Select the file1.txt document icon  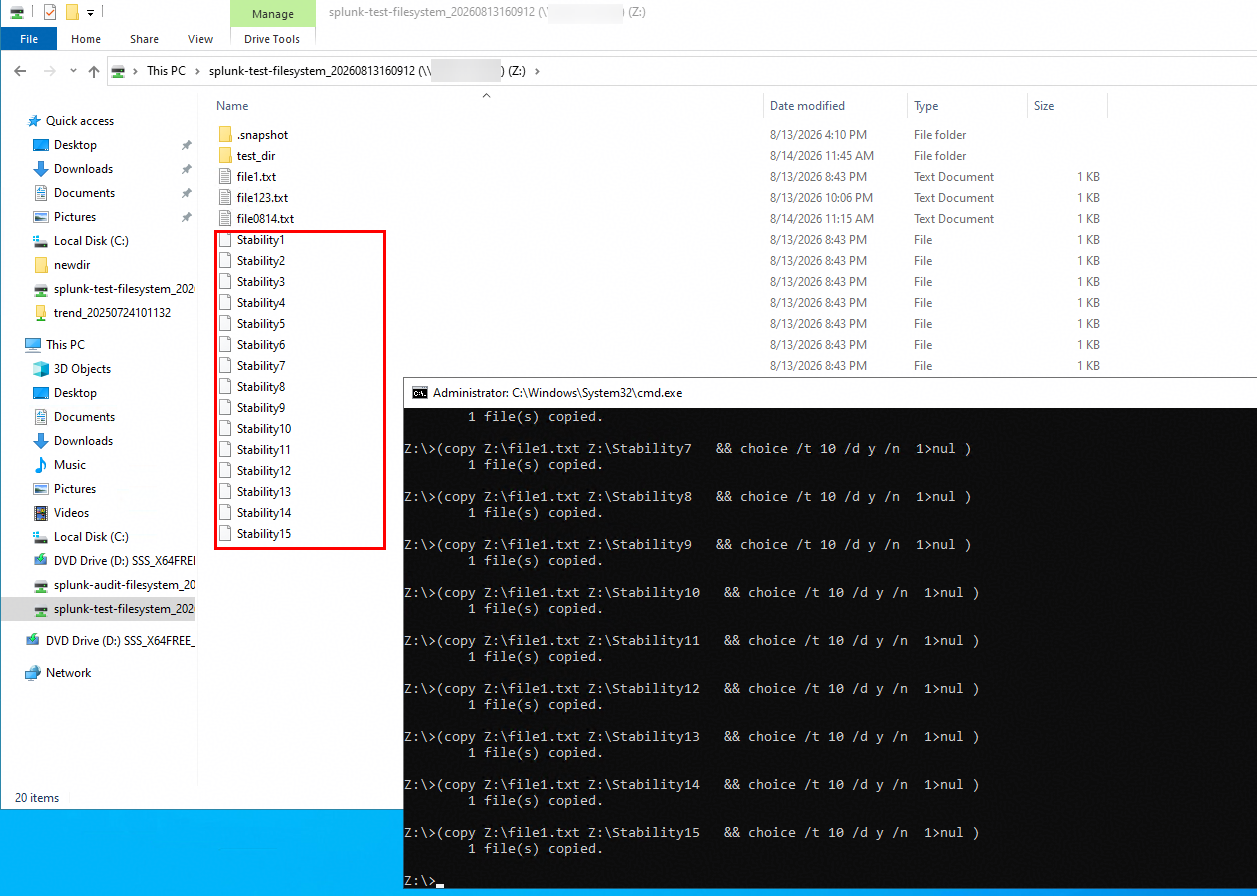tap(225, 177)
